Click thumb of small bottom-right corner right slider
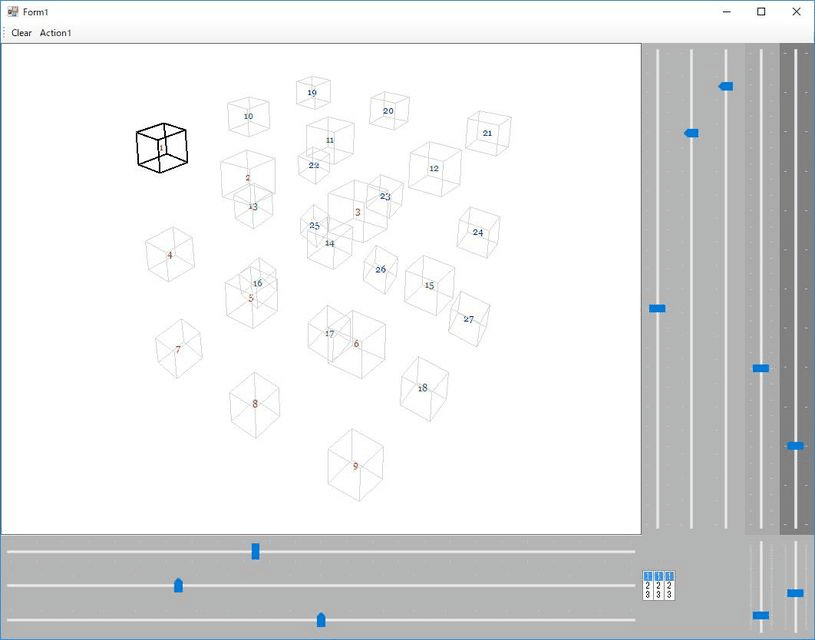Screen dimensions: 815x640 click(795, 593)
